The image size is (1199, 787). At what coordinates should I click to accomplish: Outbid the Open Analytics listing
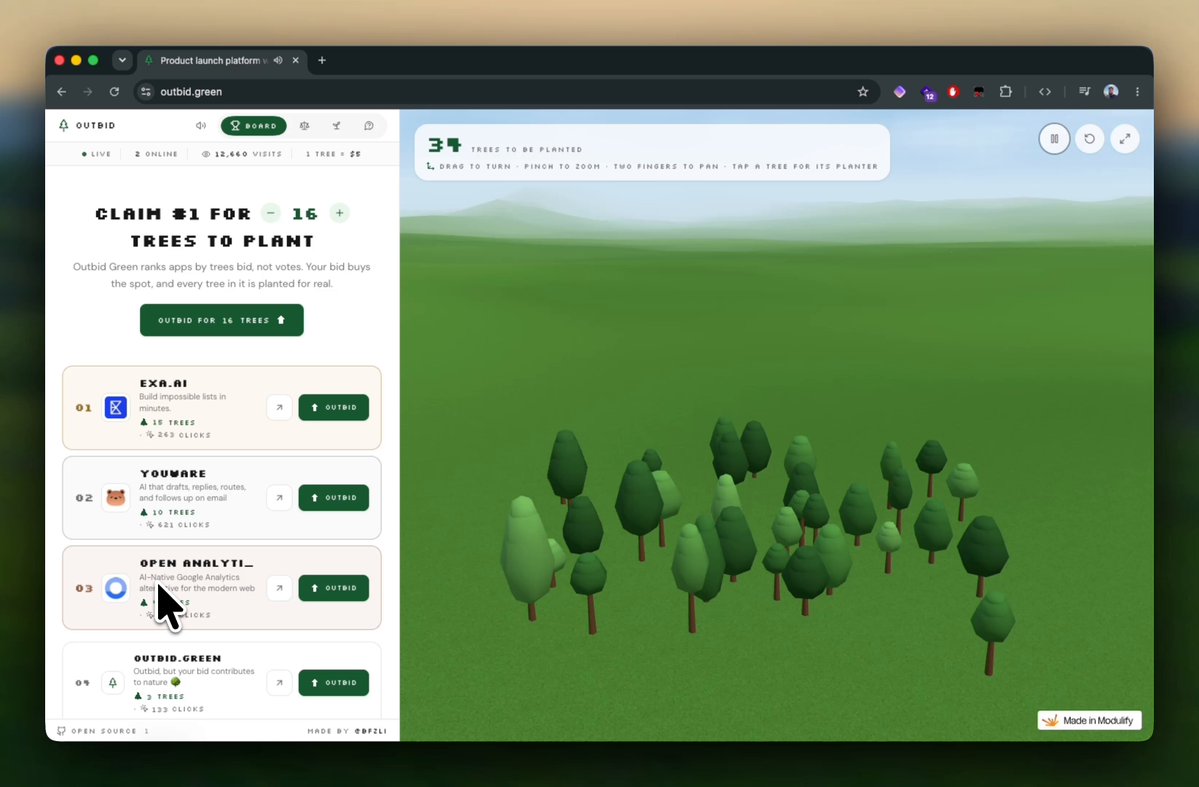[x=333, y=588]
